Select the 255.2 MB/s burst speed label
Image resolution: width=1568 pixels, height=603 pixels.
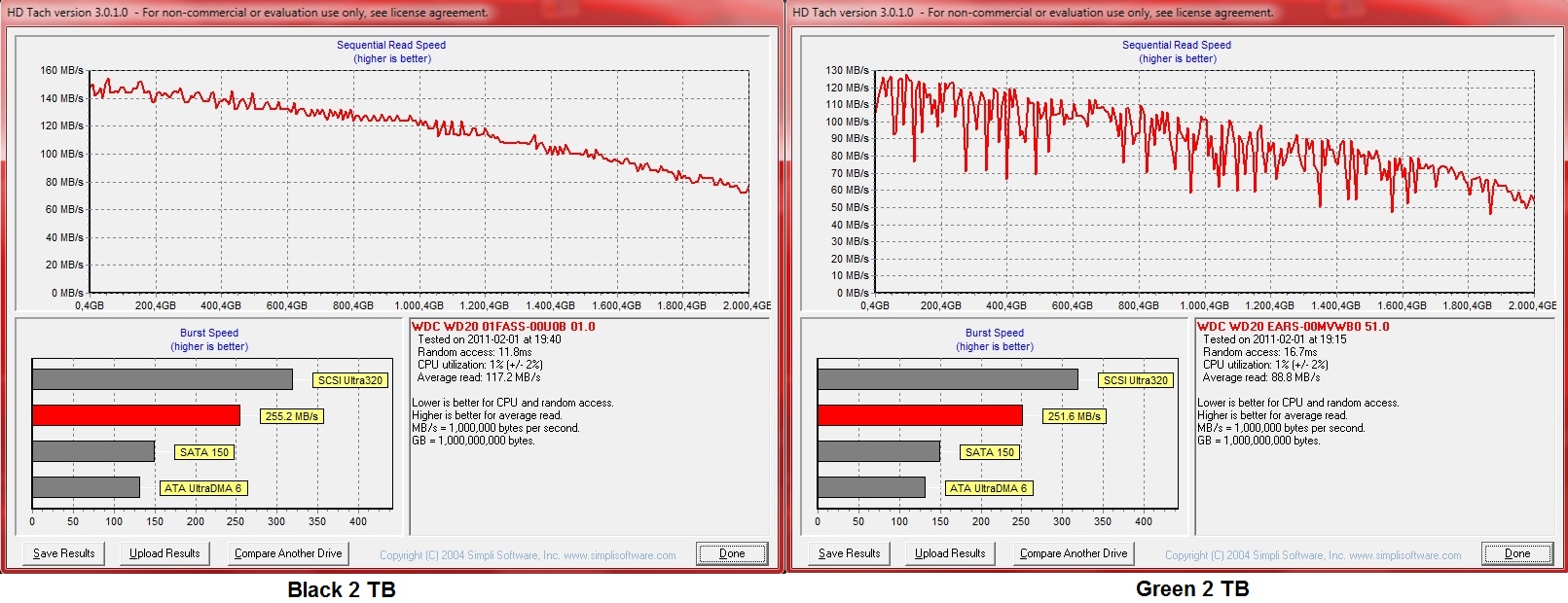(292, 416)
